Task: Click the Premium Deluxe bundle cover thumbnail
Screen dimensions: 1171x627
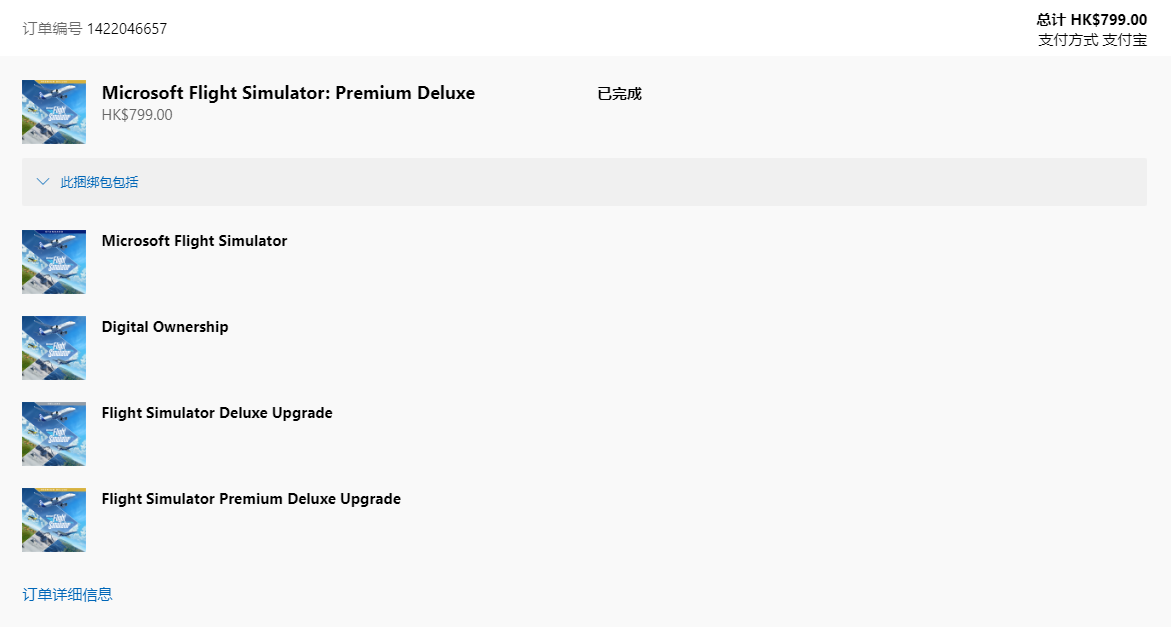Action: tap(54, 112)
